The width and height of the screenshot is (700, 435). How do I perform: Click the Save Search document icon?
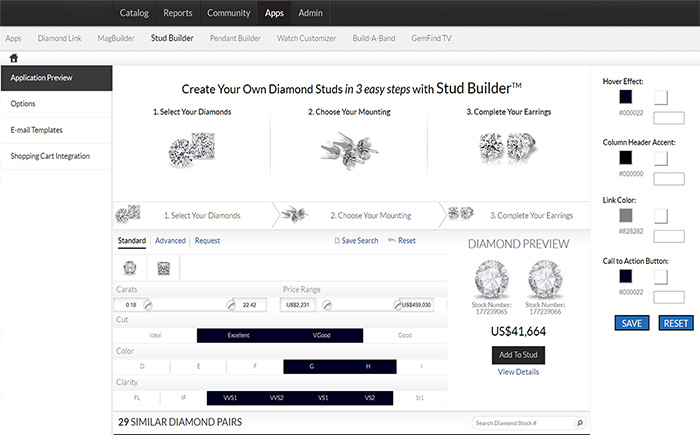337,241
